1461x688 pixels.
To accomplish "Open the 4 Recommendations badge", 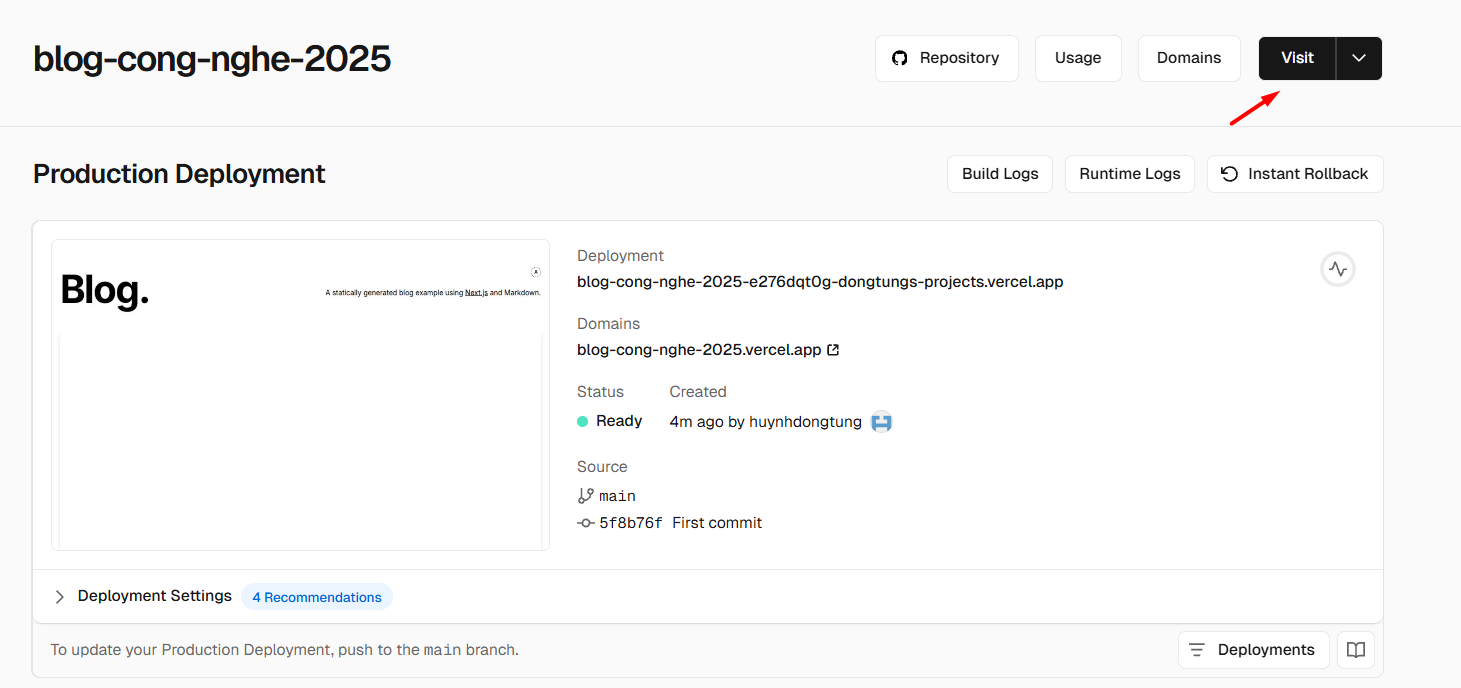I will [x=317, y=596].
